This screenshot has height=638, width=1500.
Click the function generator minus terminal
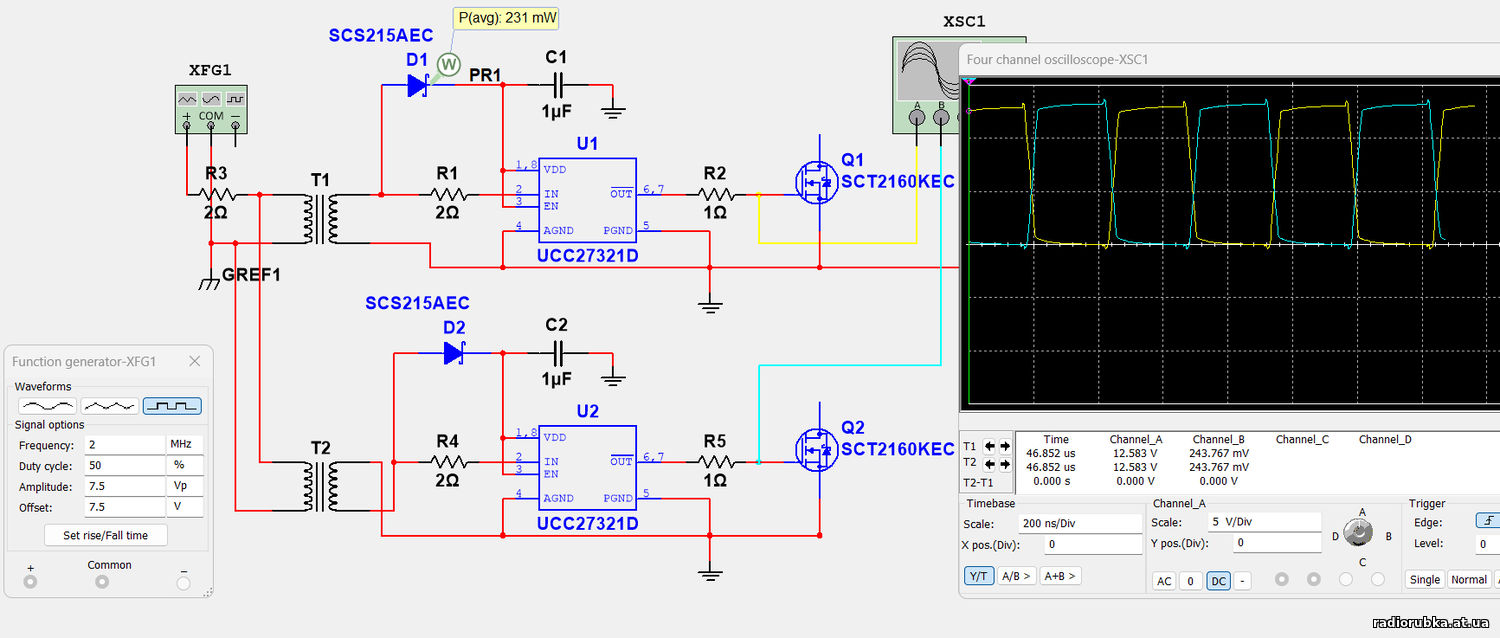pos(183,581)
